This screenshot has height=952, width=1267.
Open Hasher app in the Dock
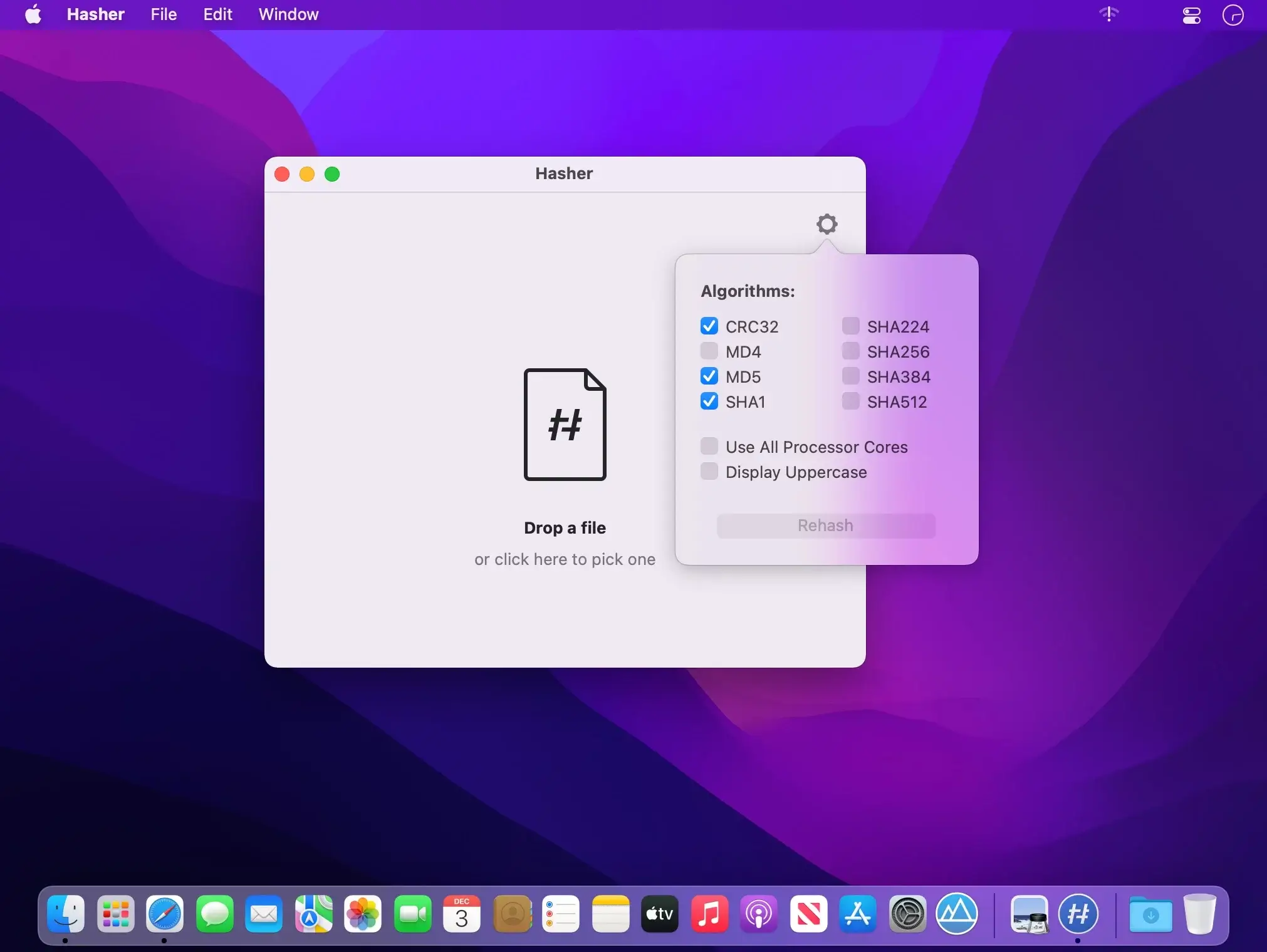pyautogui.click(x=1078, y=914)
